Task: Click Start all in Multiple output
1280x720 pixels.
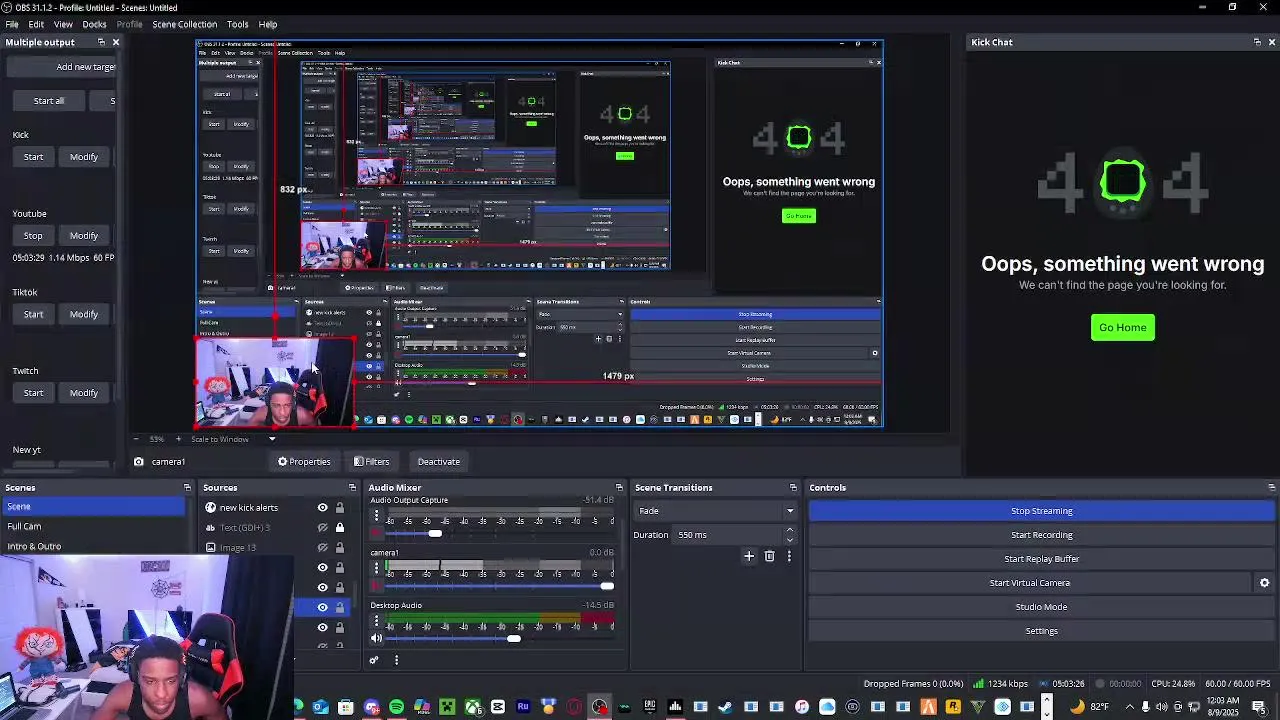Action: pyautogui.click(x=48, y=101)
